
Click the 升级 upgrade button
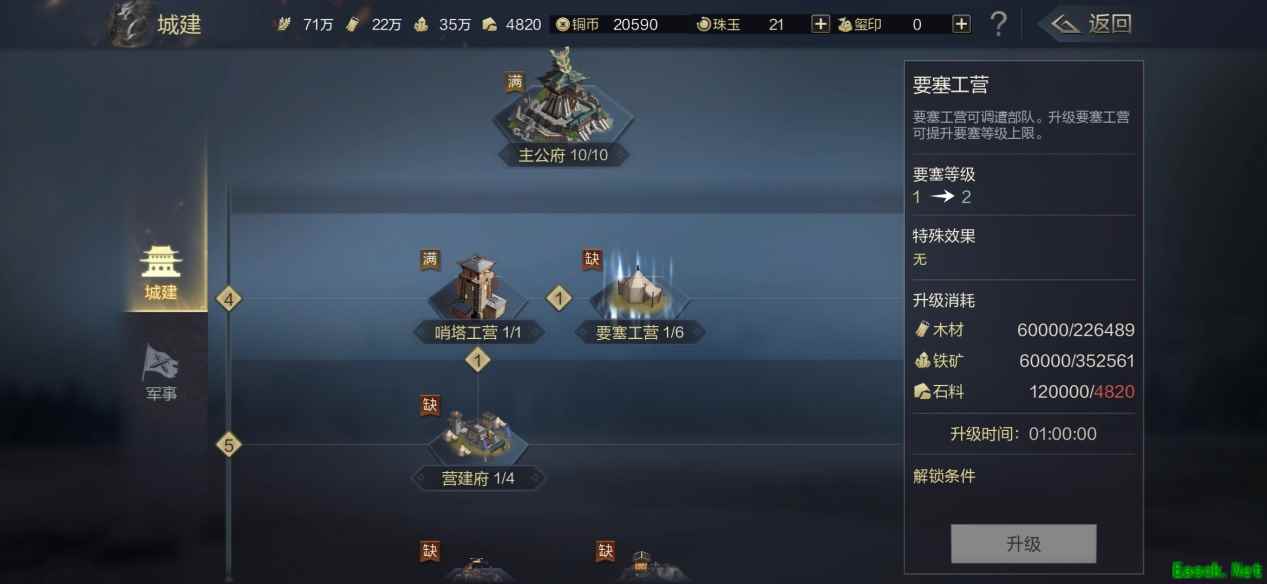coord(1023,544)
